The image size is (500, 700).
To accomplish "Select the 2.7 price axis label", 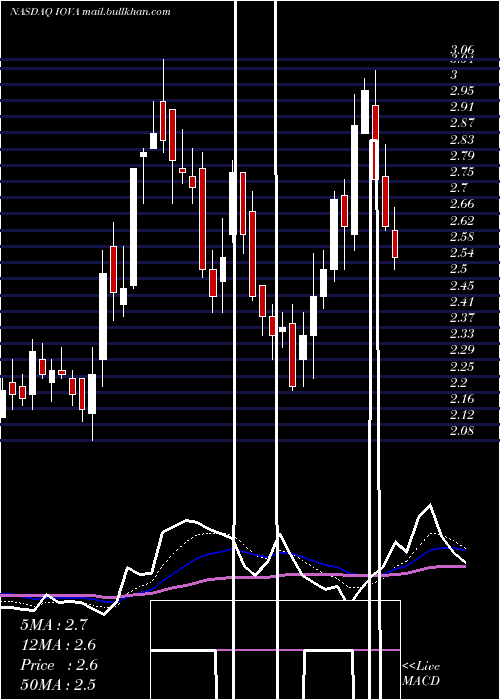I will click(x=458, y=188).
